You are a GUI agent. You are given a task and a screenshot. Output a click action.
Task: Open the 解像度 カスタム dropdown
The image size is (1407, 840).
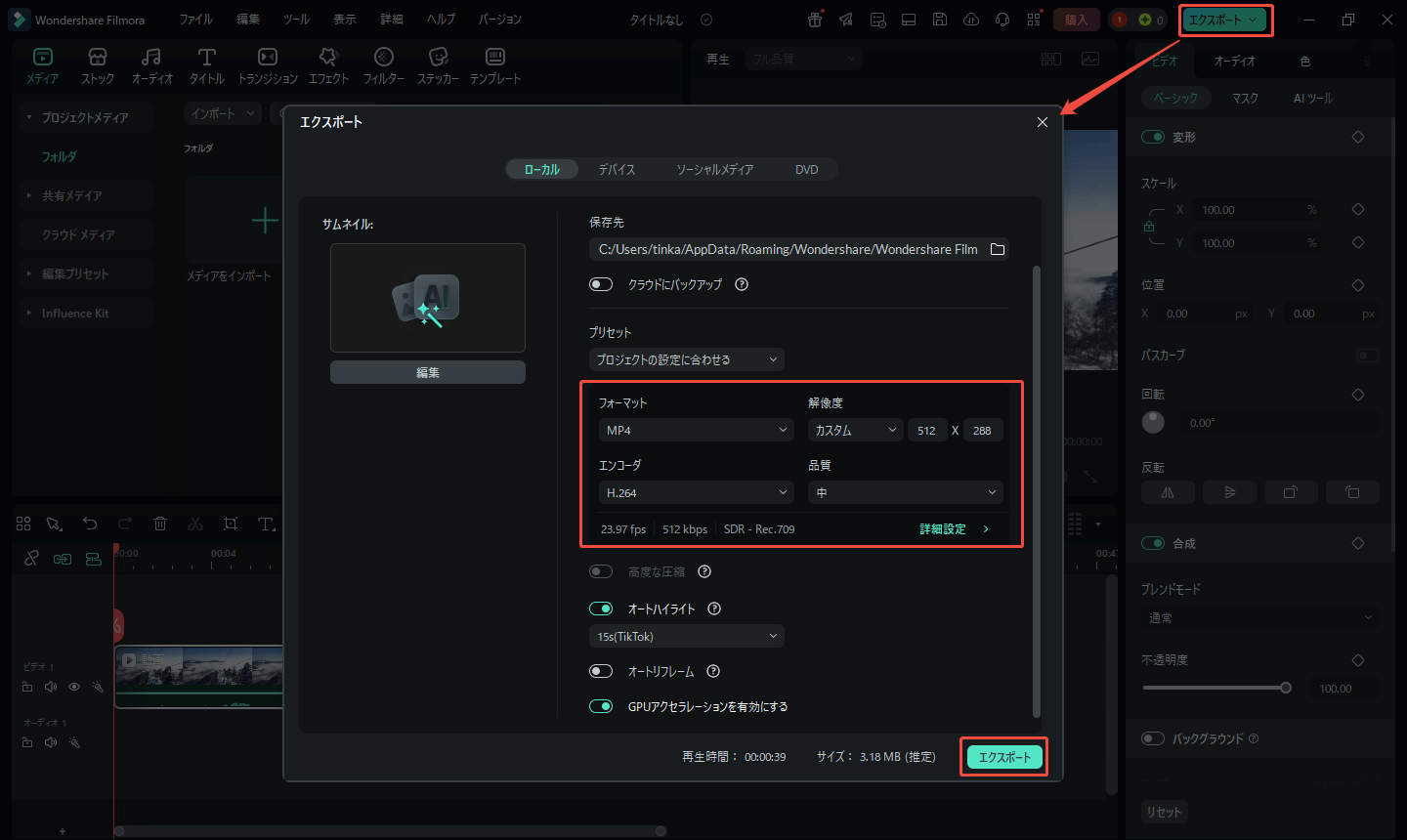tap(856, 430)
